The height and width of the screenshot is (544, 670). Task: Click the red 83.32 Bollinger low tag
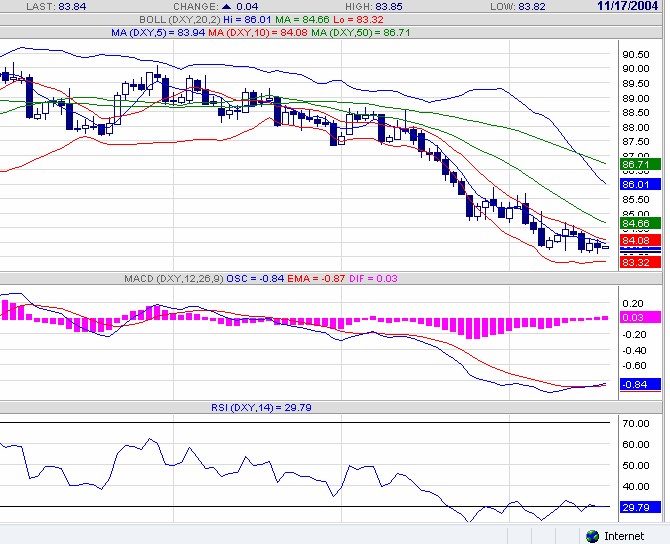[x=636, y=262]
